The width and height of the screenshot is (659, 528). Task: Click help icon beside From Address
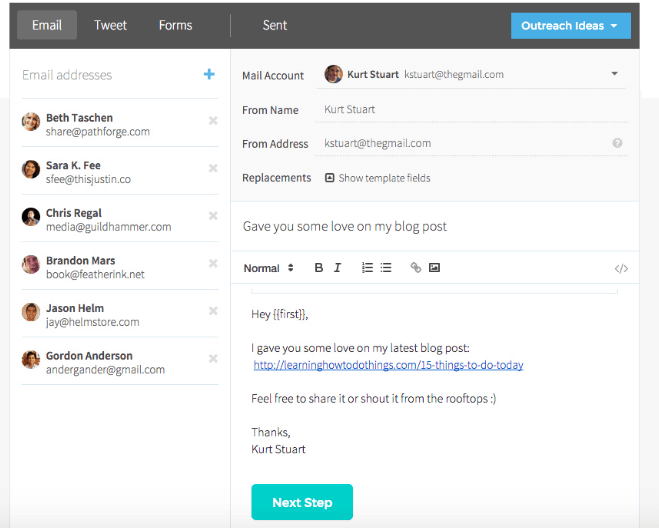pos(617,143)
